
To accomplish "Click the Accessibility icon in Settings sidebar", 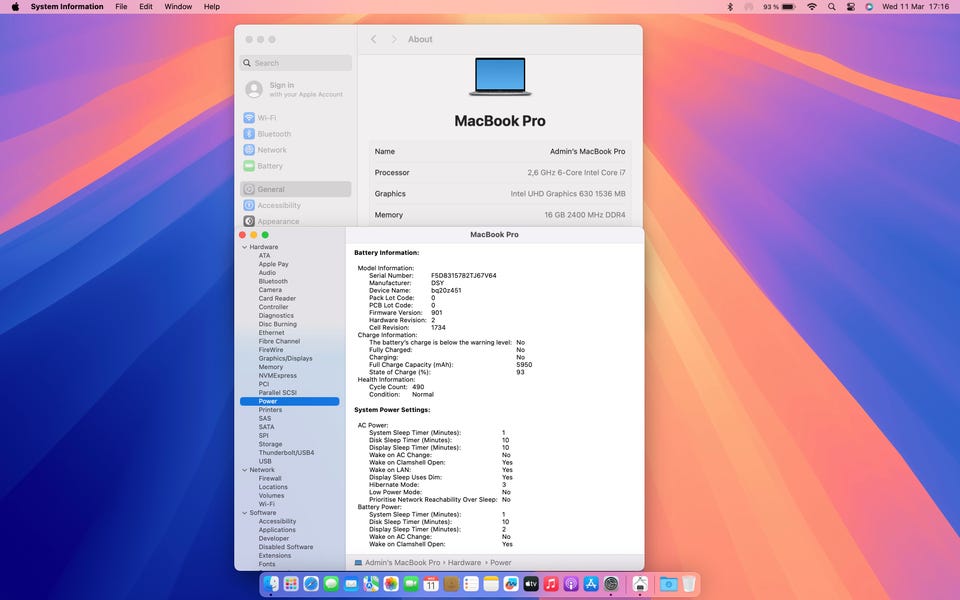I will [249, 205].
